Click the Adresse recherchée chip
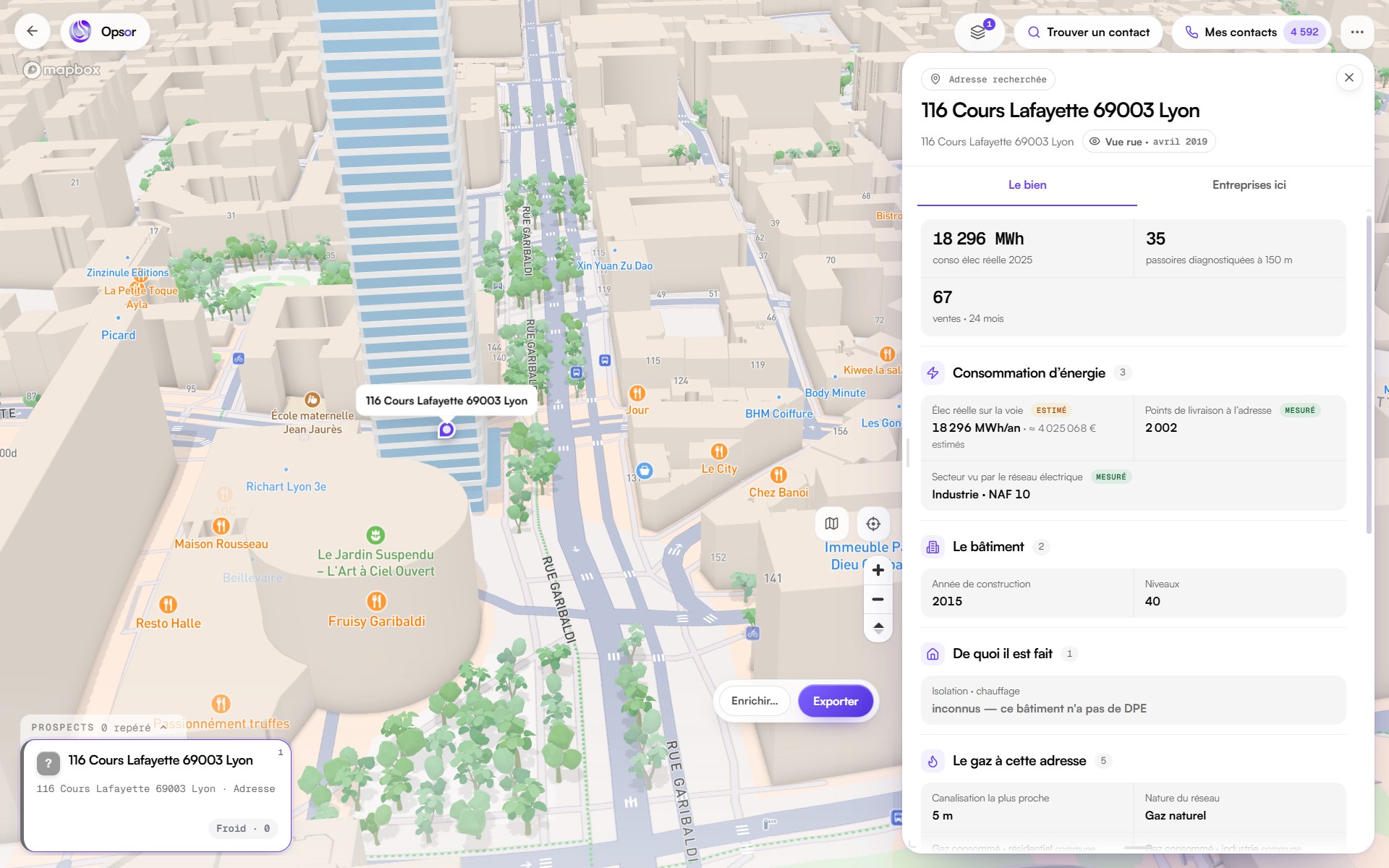This screenshot has height=868, width=1389. pos(988,79)
